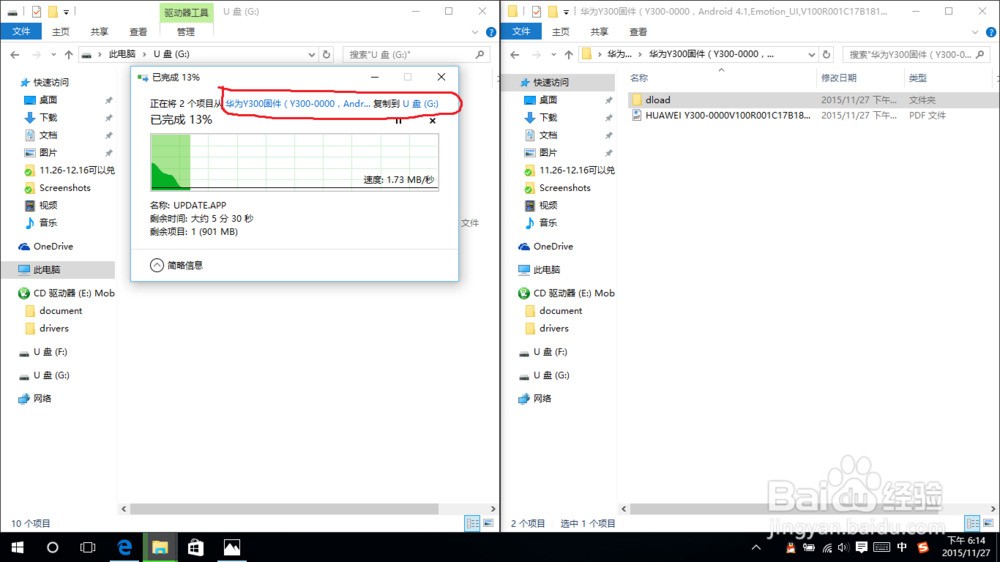Switch right window to large icons view

coord(989,524)
